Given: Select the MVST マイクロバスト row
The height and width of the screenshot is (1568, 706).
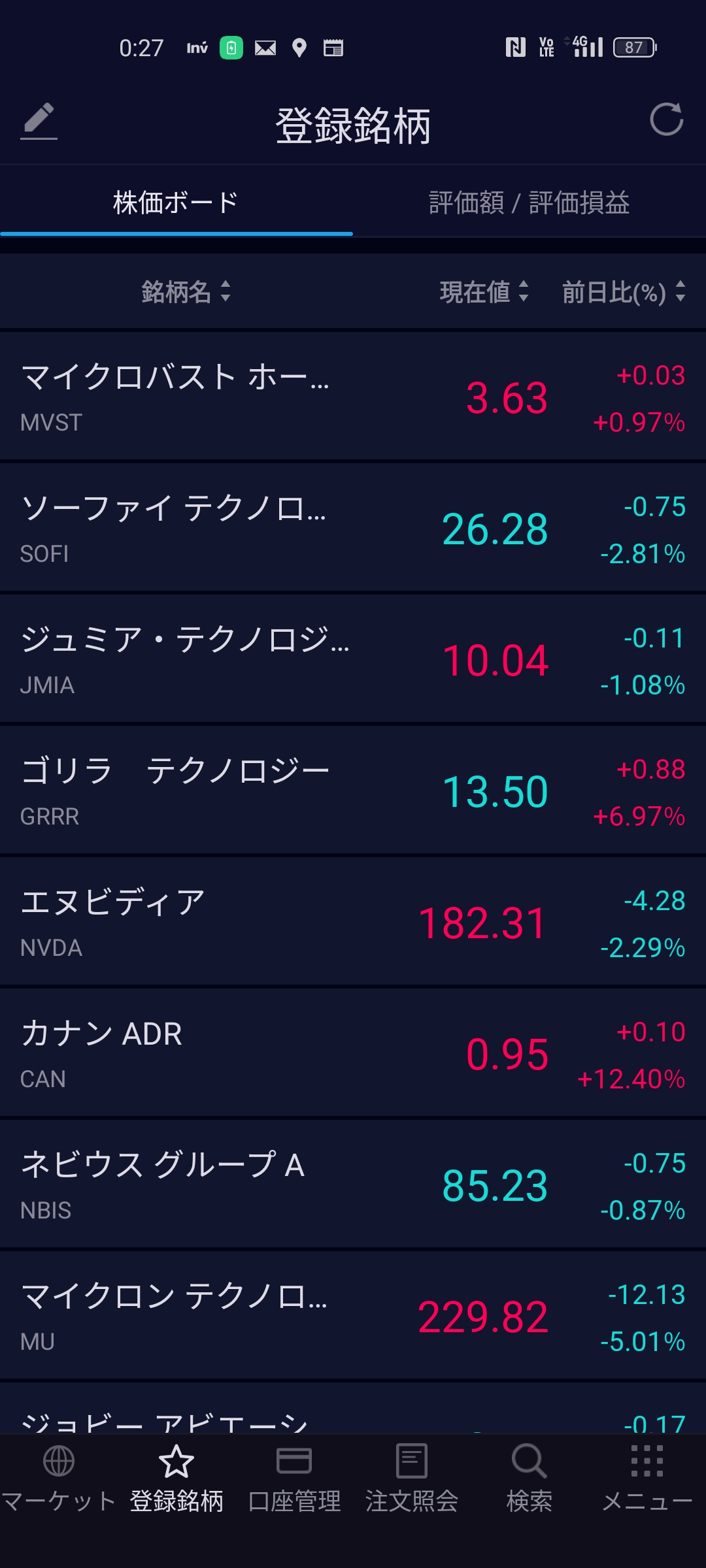Looking at the screenshot, I should 353,397.
